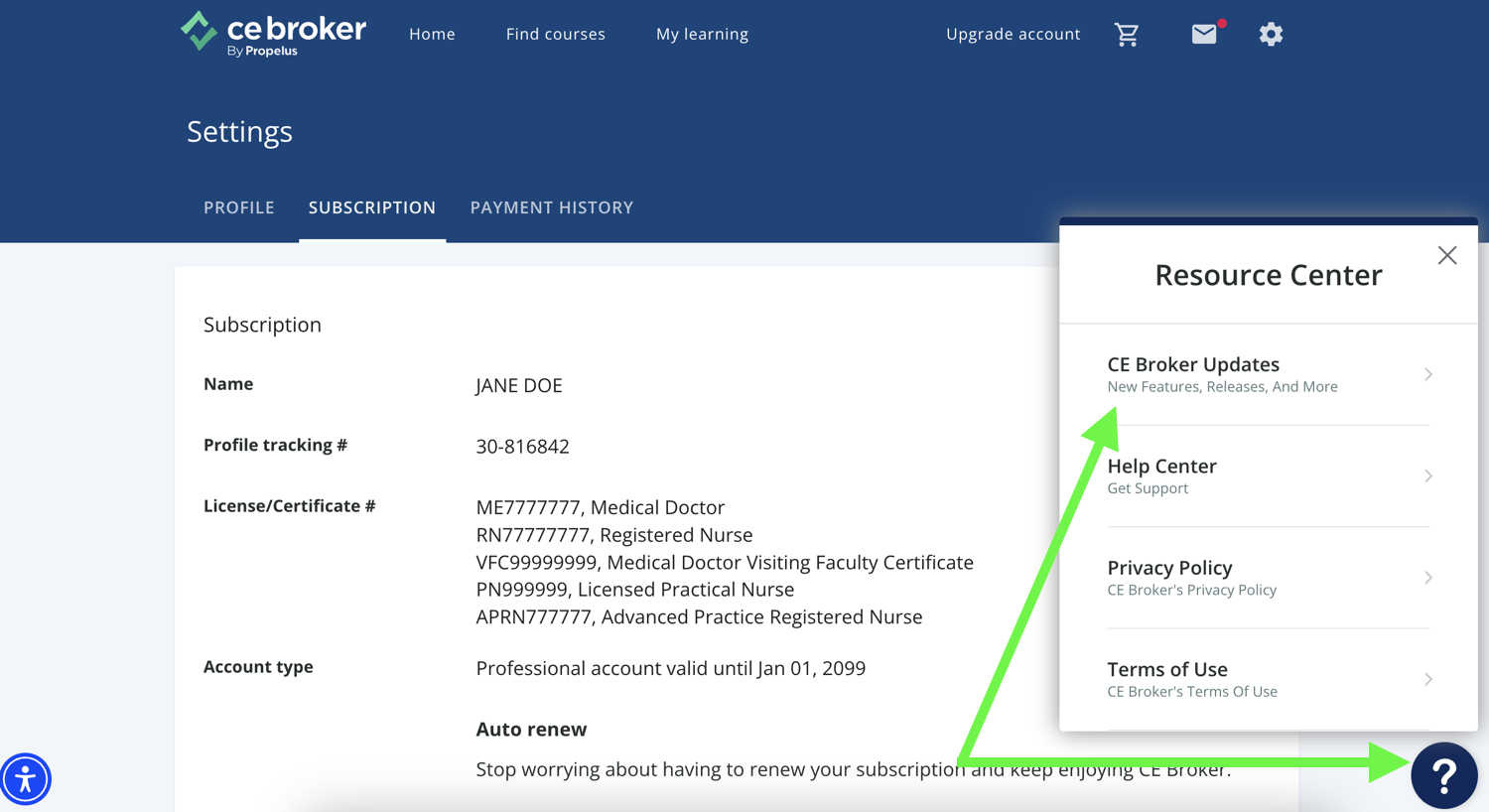Screen dimensions: 1489x812
Task: Click the Auto renew heading
Action: point(531,730)
